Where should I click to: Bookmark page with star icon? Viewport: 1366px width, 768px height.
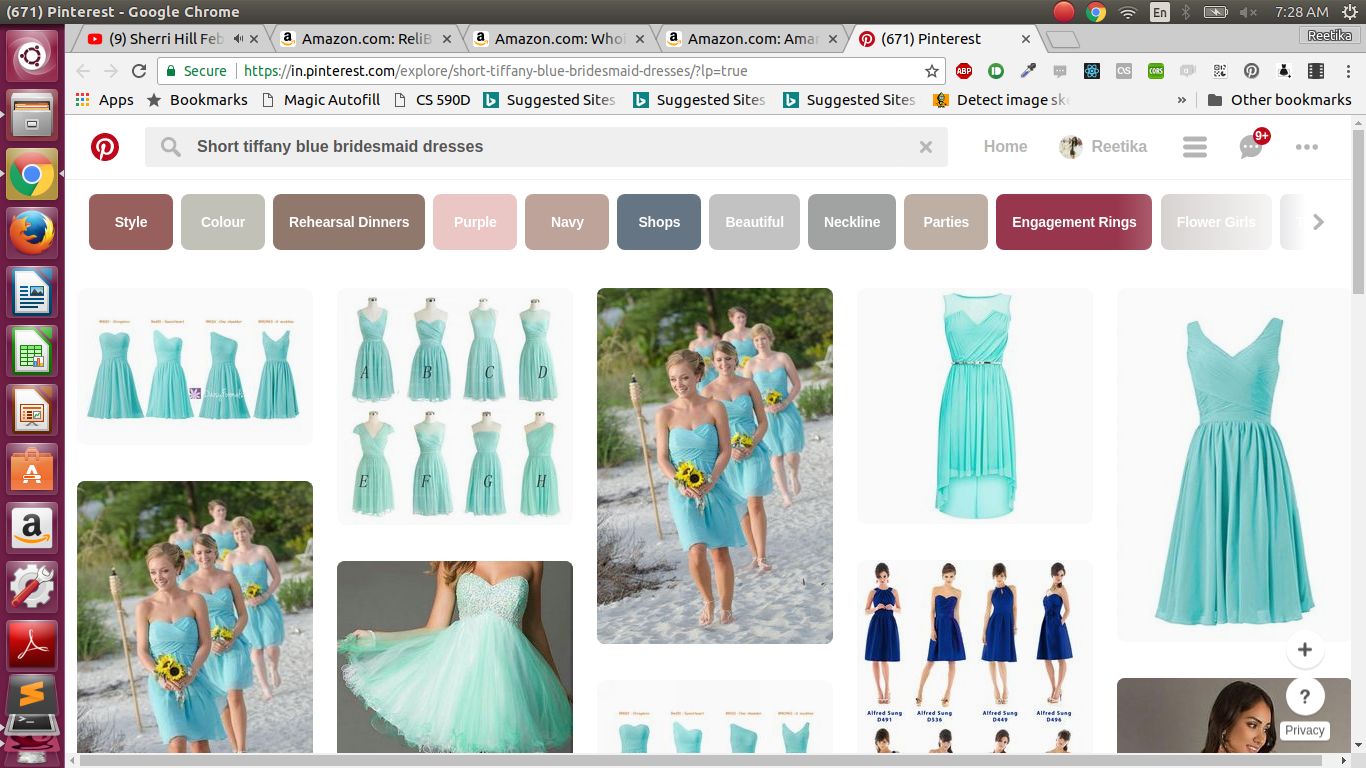(932, 71)
